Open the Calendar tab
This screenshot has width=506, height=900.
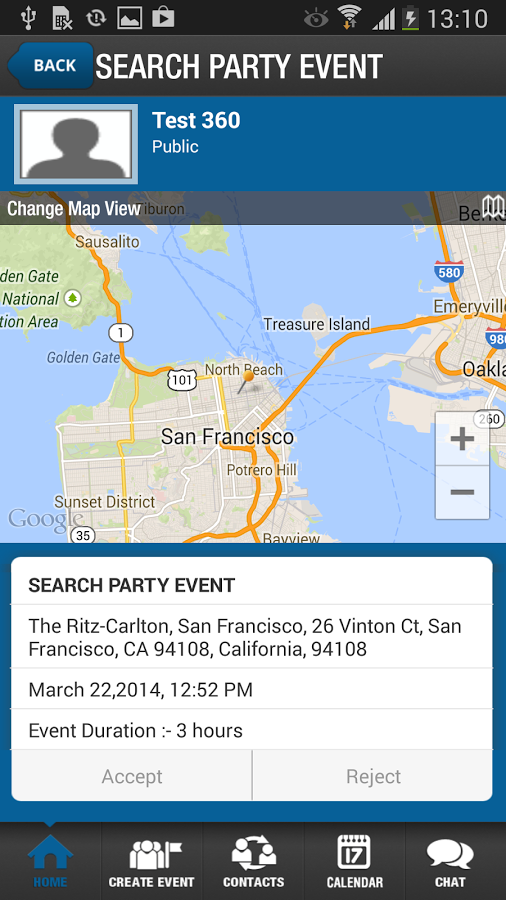[x=354, y=862]
